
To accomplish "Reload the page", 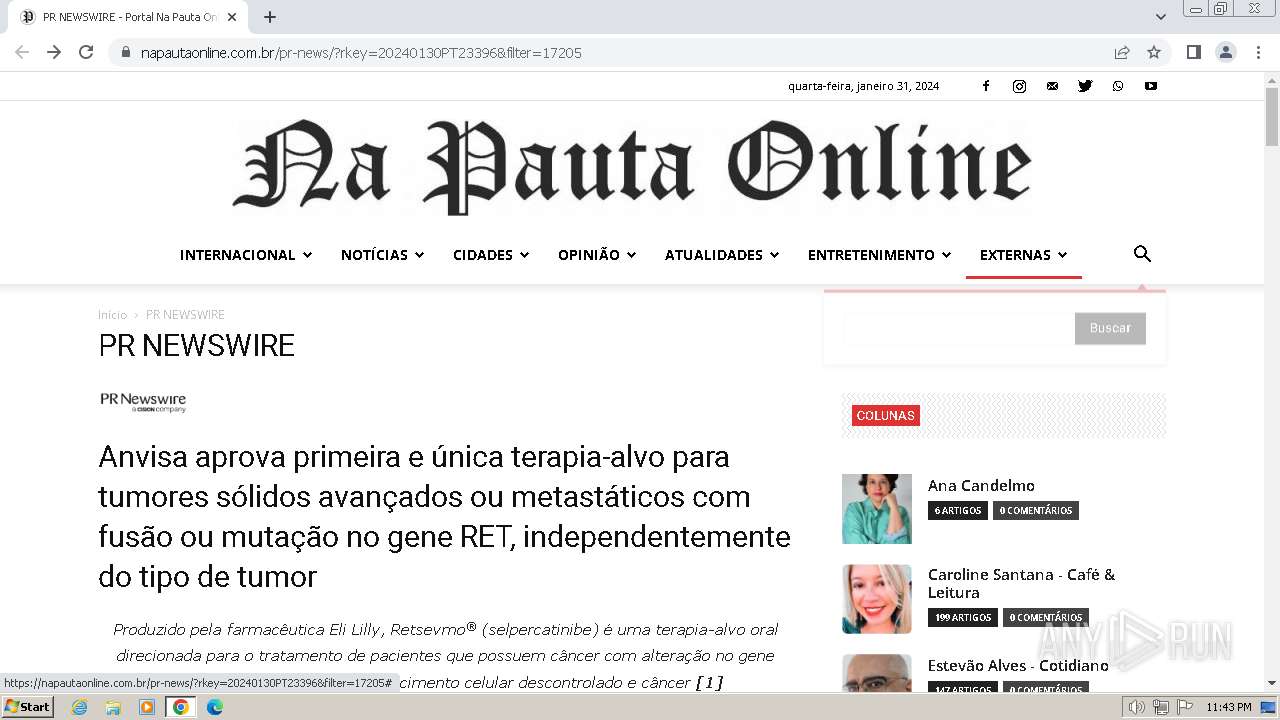I will (x=86, y=52).
